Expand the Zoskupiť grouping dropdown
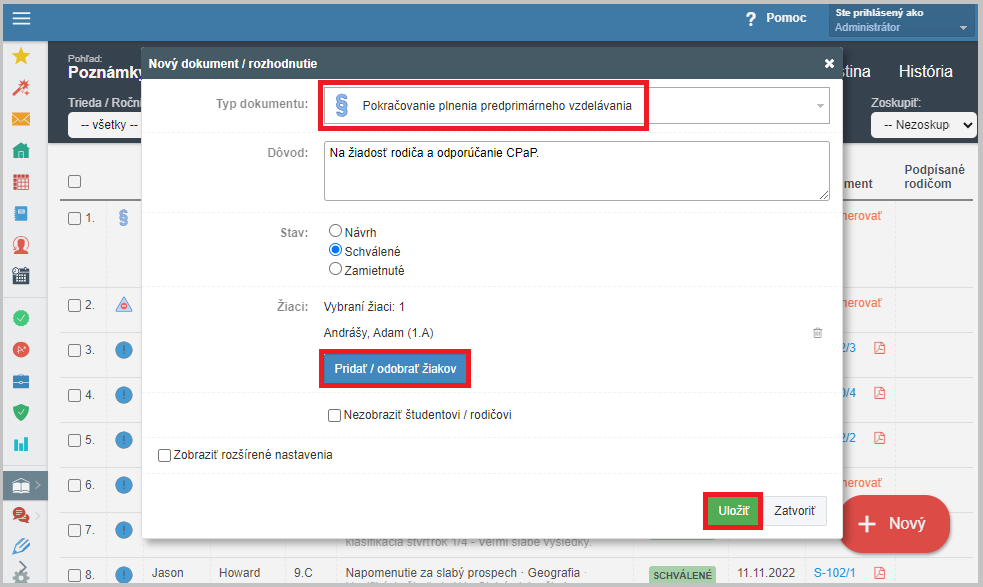983x587 pixels. click(922, 125)
